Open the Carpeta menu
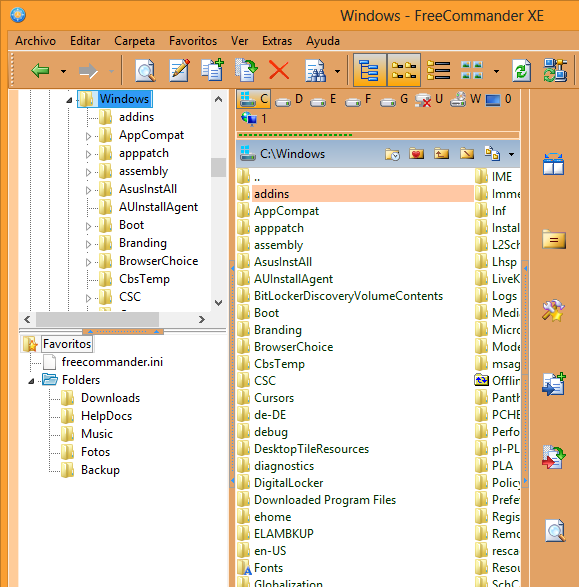The width and height of the screenshot is (579, 587). click(134, 41)
